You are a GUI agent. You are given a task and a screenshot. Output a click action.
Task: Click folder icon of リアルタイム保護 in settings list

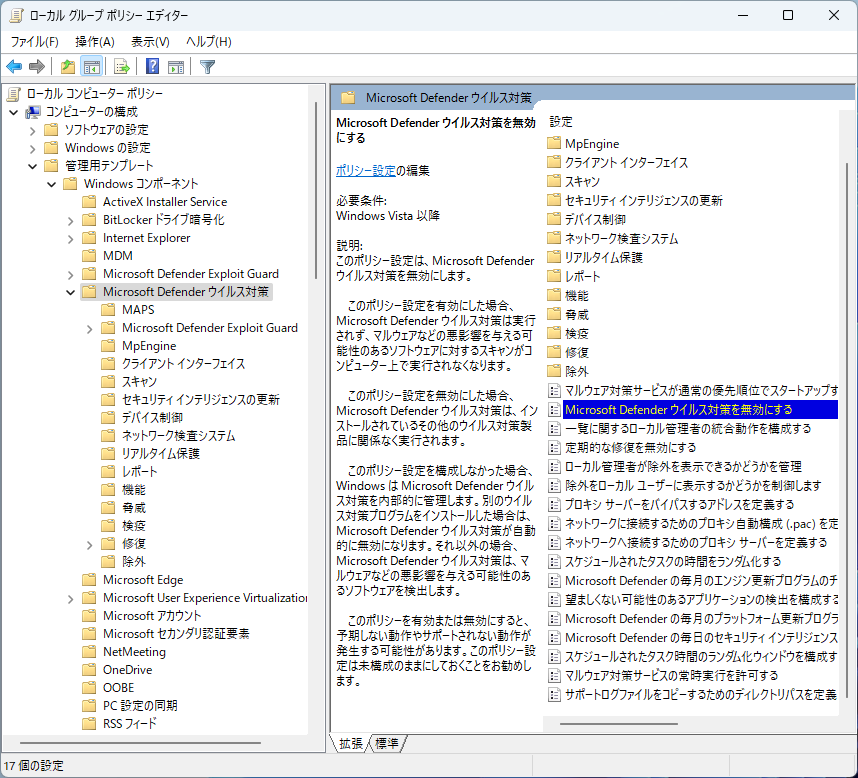pyautogui.click(x=554, y=257)
